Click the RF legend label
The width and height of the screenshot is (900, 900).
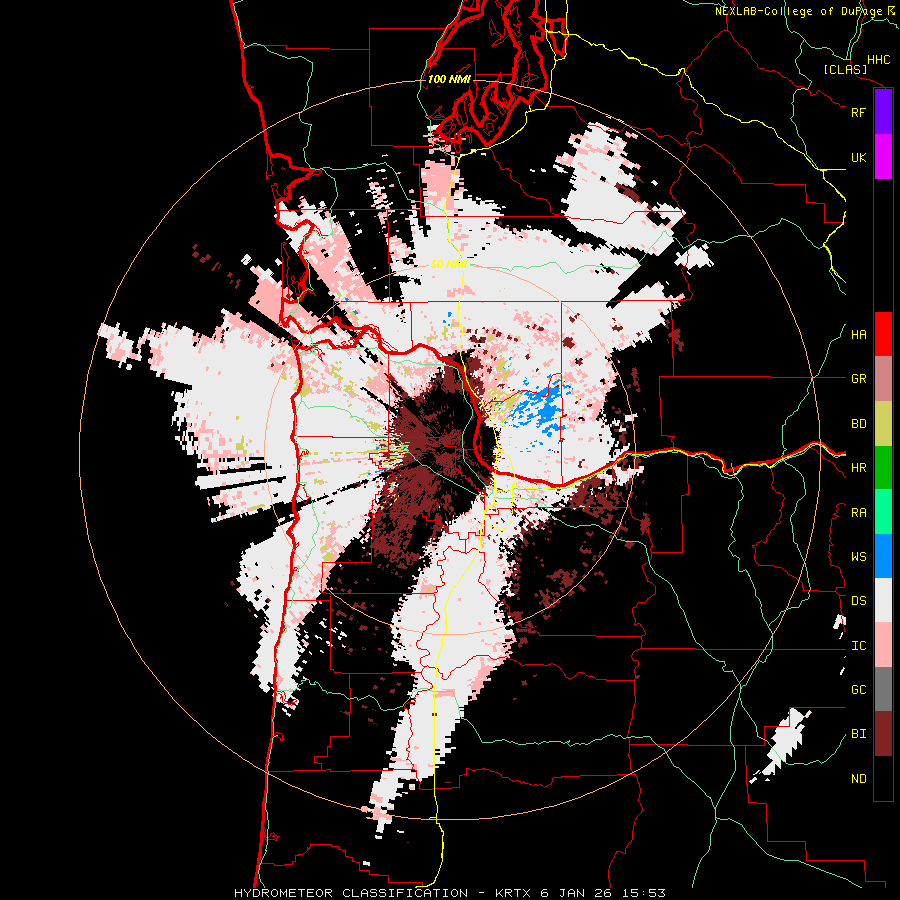[858, 112]
